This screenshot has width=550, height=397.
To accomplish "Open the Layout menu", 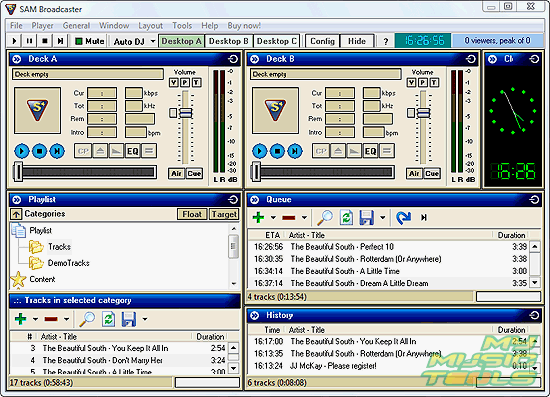I will 150,26.
